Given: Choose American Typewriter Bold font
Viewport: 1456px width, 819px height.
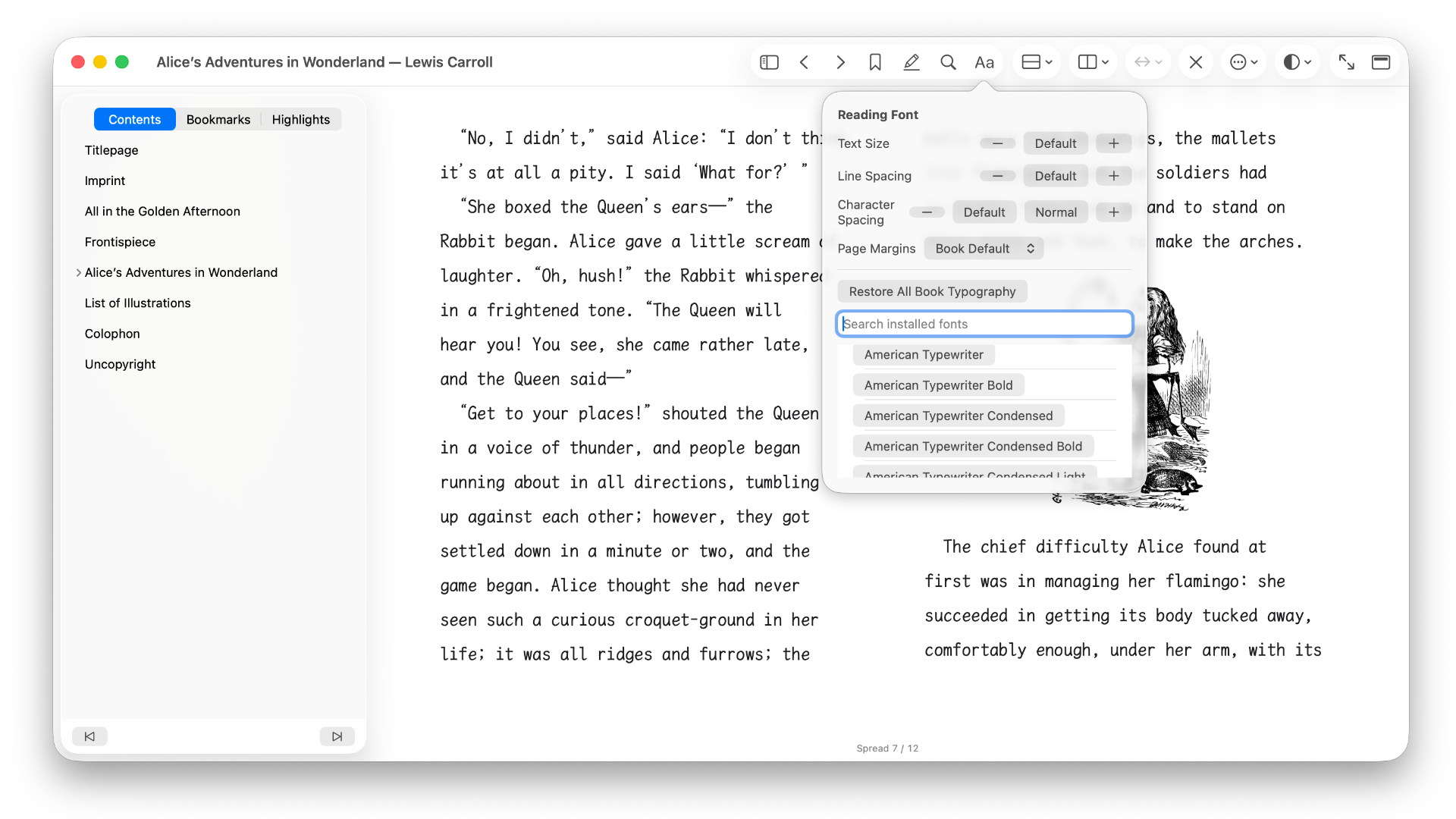Looking at the screenshot, I should click(939, 385).
